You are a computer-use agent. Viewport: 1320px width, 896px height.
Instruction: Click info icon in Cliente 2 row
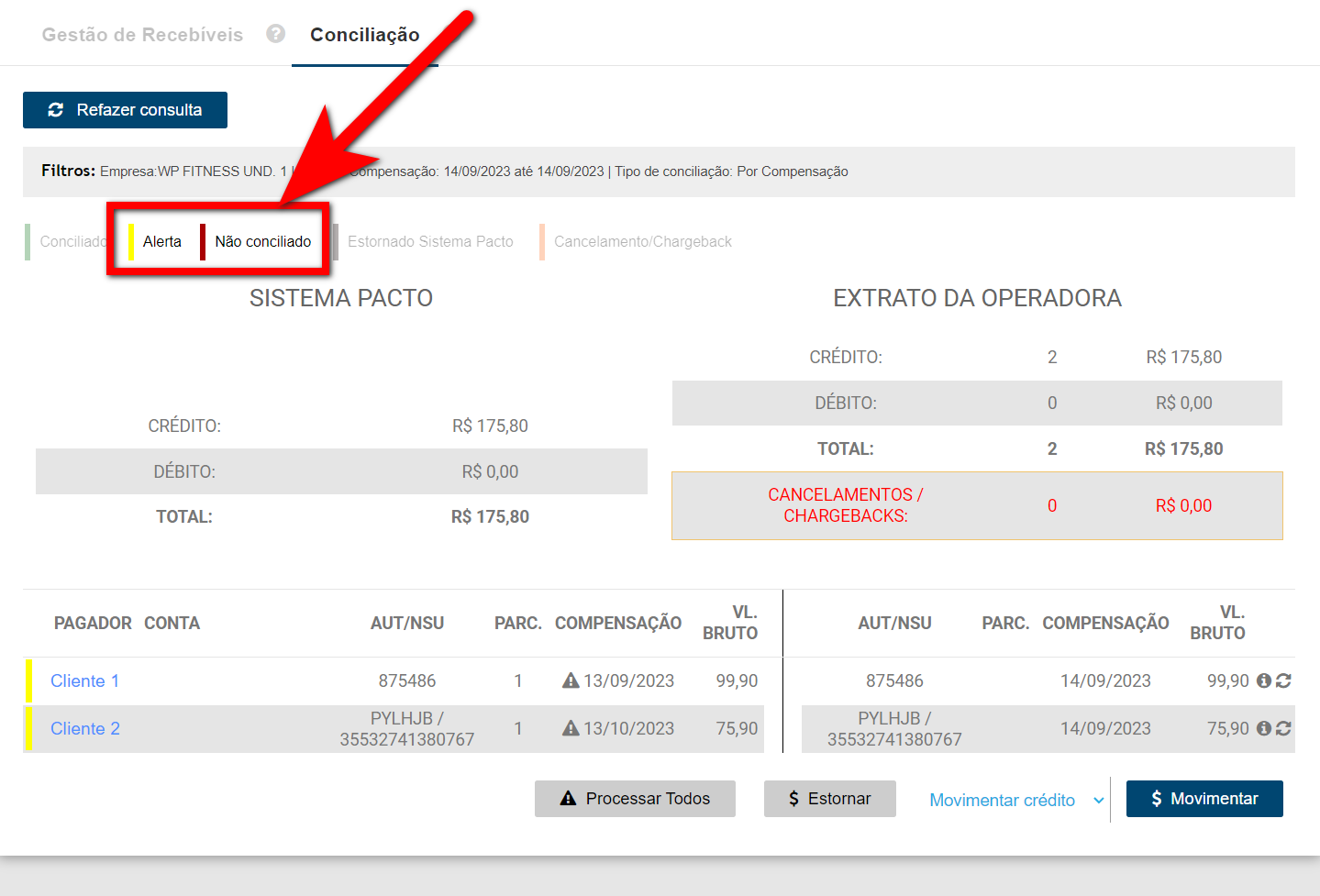click(1263, 728)
